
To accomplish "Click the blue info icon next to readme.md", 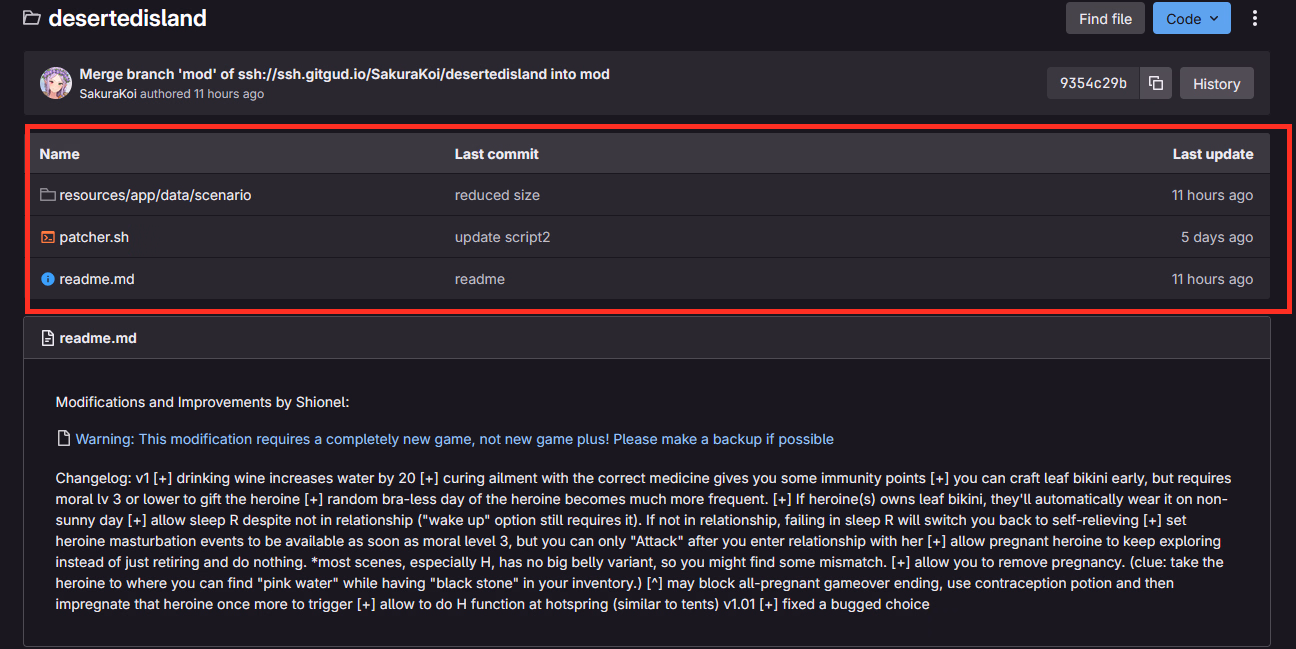I will 47,279.
